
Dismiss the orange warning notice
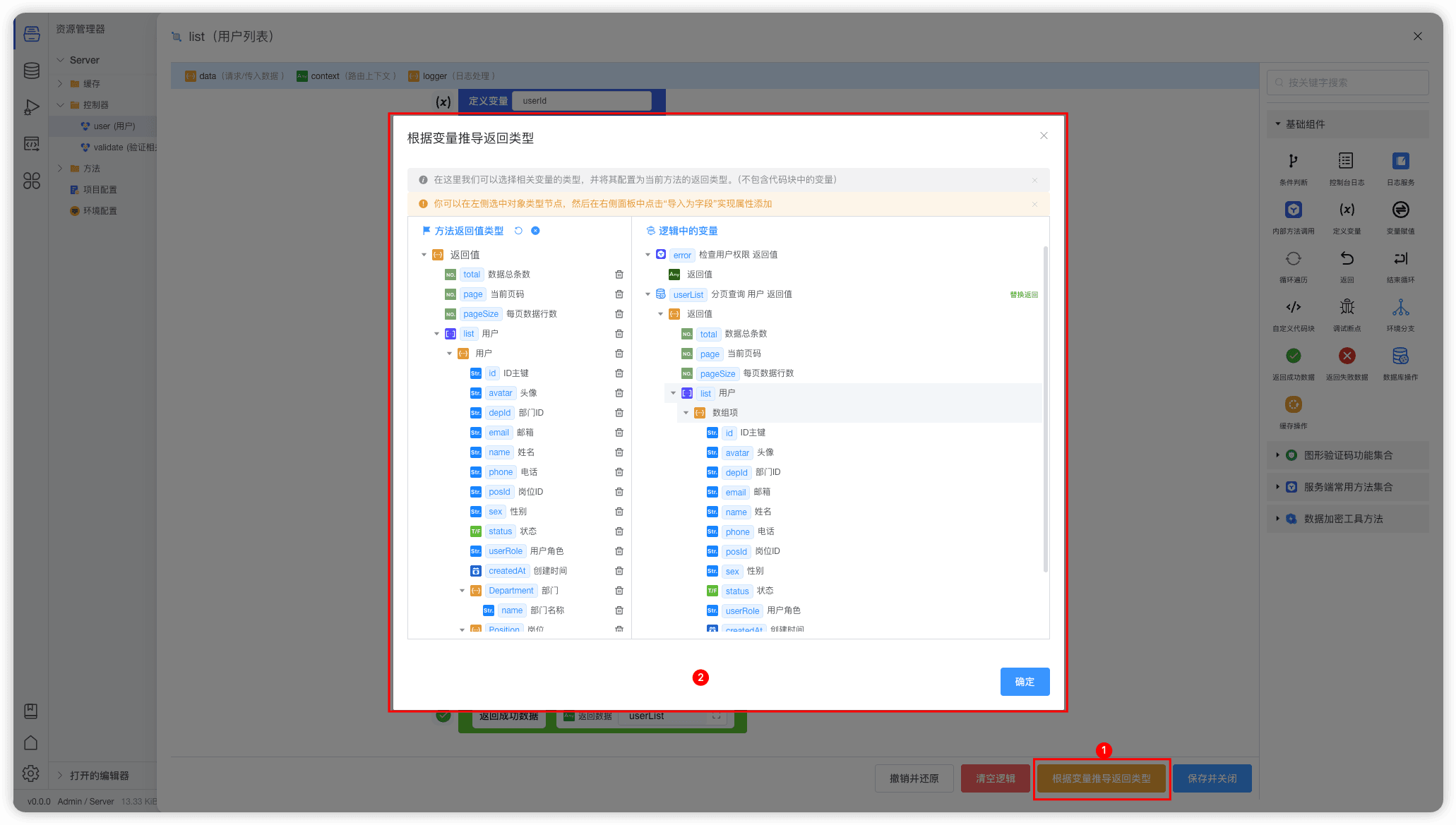(1034, 204)
